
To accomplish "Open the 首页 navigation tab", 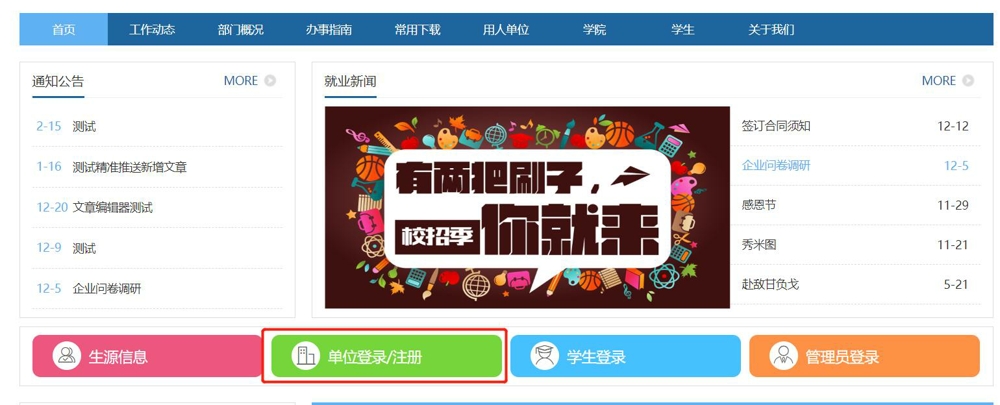I will pyautogui.click(x=64, y=29).
